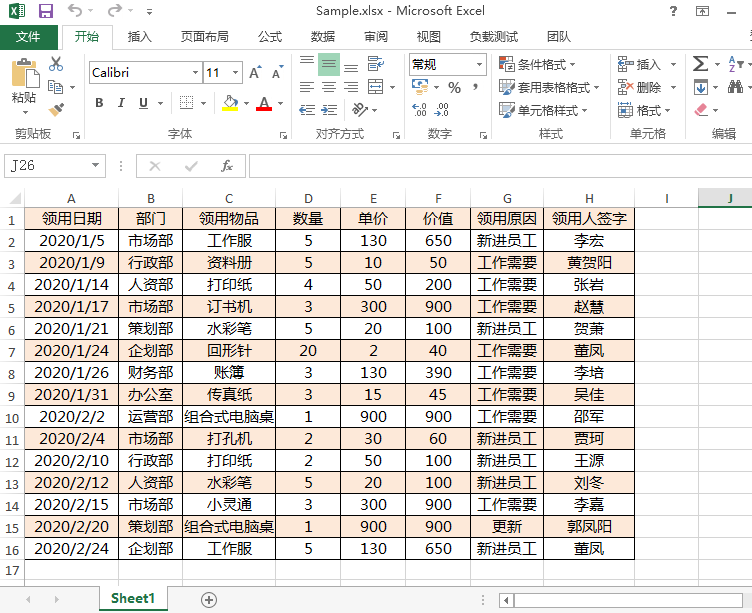Switch to the 审阅 ribbon tab
This screenshot has width=752, height=613.
click(x=376, y=36)
